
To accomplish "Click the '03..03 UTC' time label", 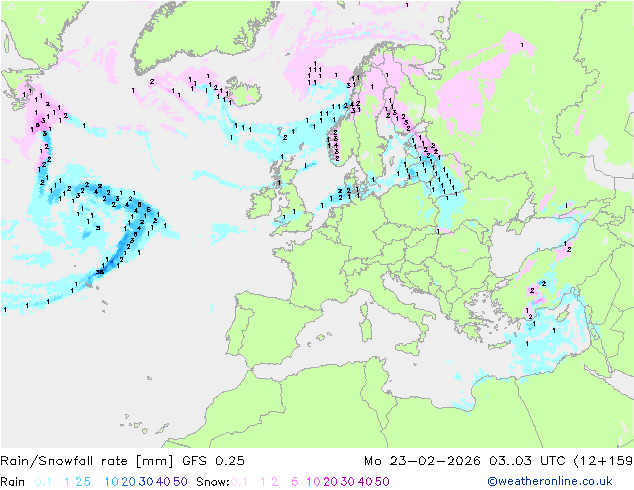I will pos(527,461).
